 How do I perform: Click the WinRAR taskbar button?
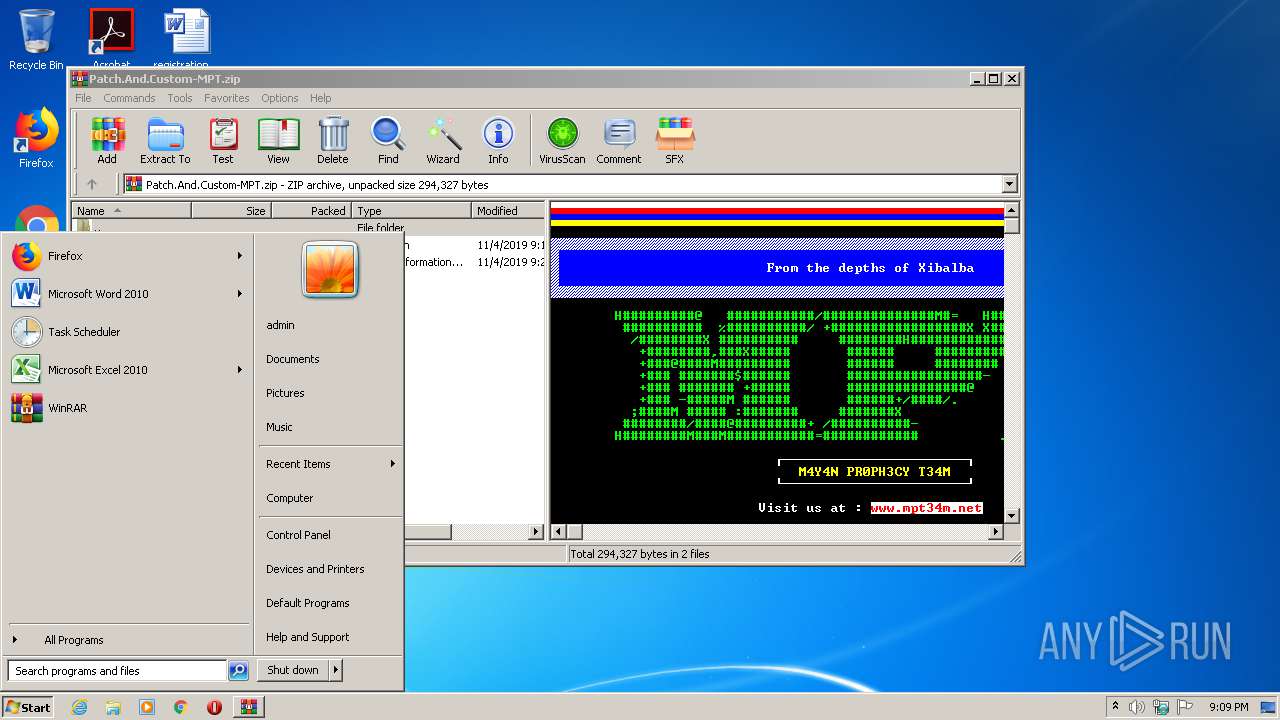[x=248, y=707]
